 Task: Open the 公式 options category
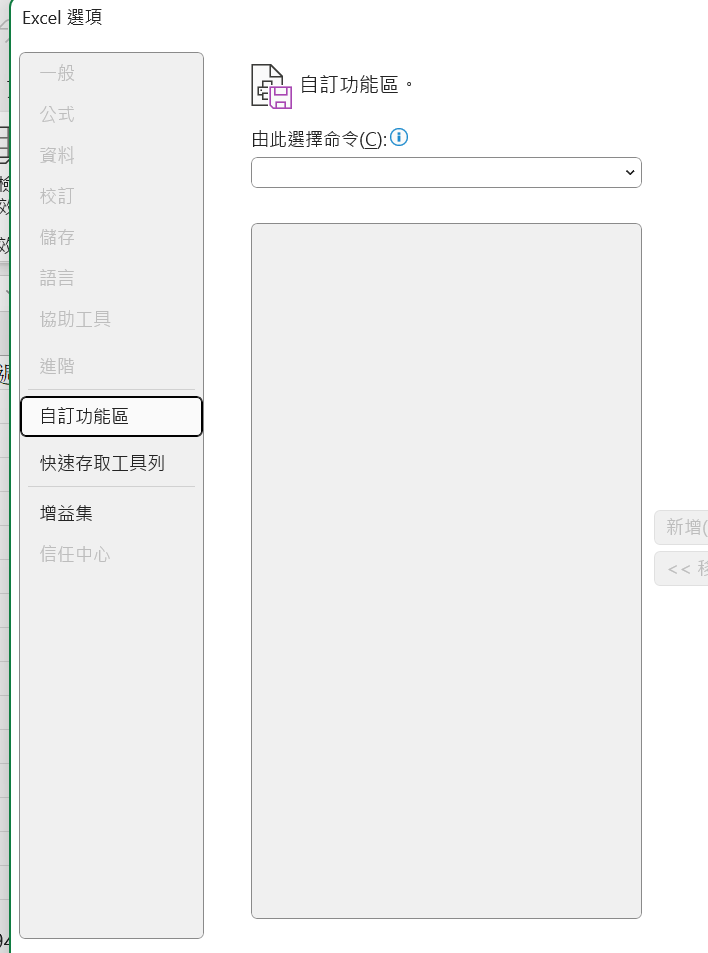pyautogui.click(x=111, y=114)
